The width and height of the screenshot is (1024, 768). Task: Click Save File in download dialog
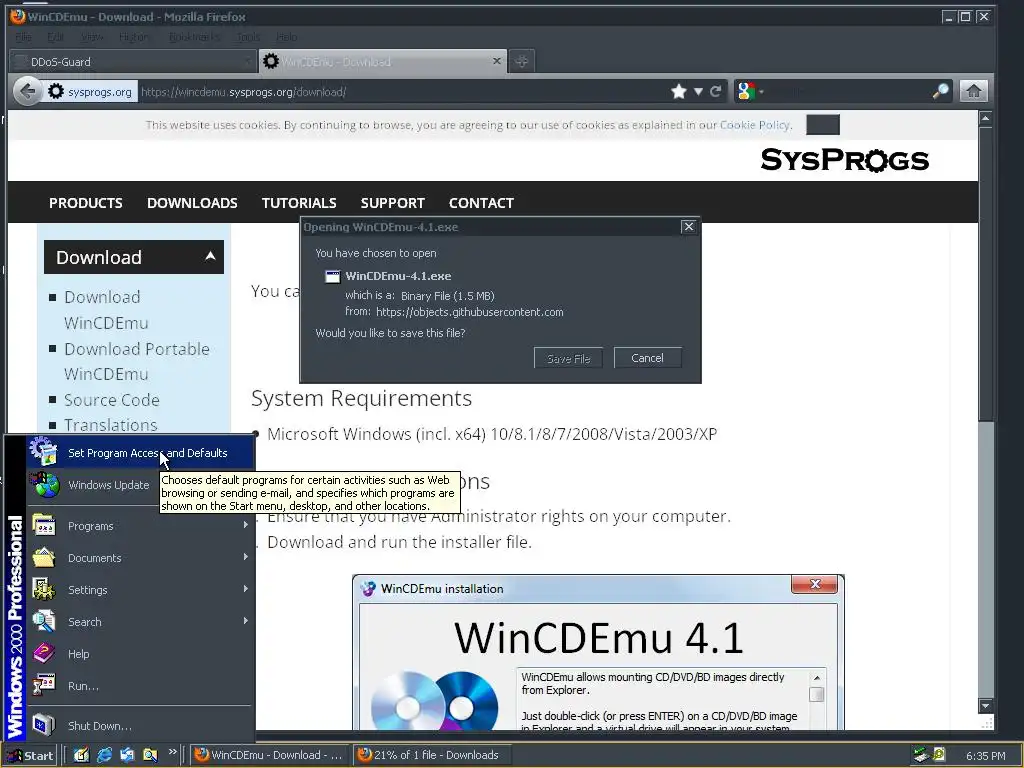[568, 359]
